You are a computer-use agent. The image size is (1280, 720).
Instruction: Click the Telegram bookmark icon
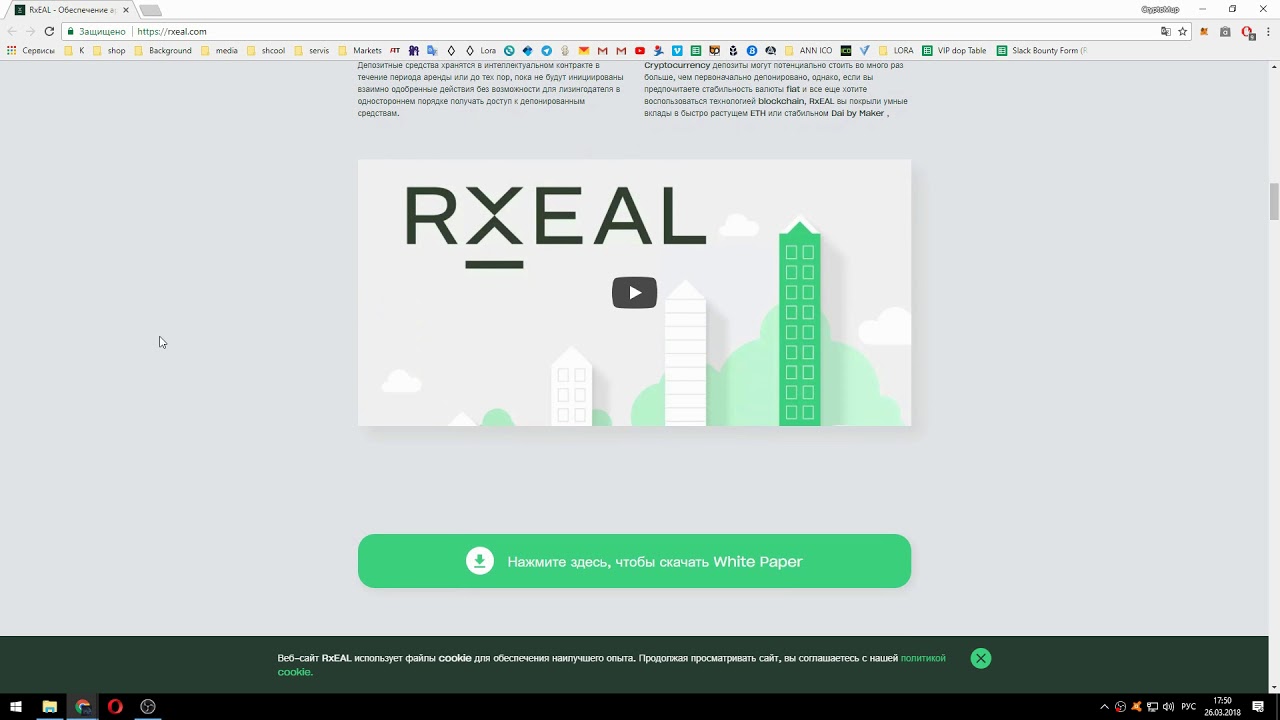[546, 50]
